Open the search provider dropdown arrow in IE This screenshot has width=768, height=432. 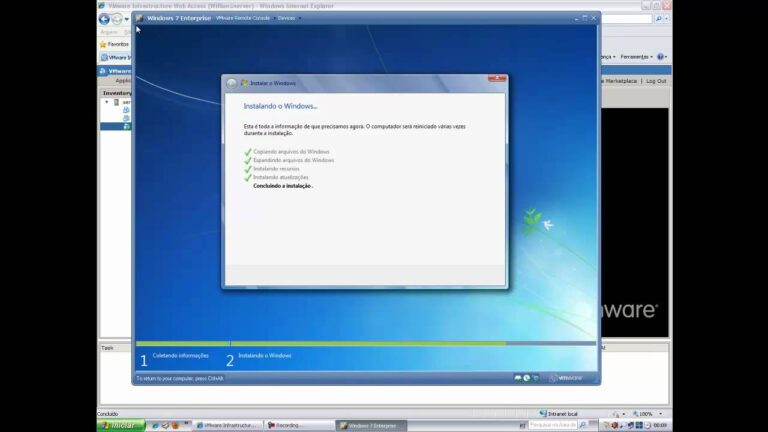666,19
